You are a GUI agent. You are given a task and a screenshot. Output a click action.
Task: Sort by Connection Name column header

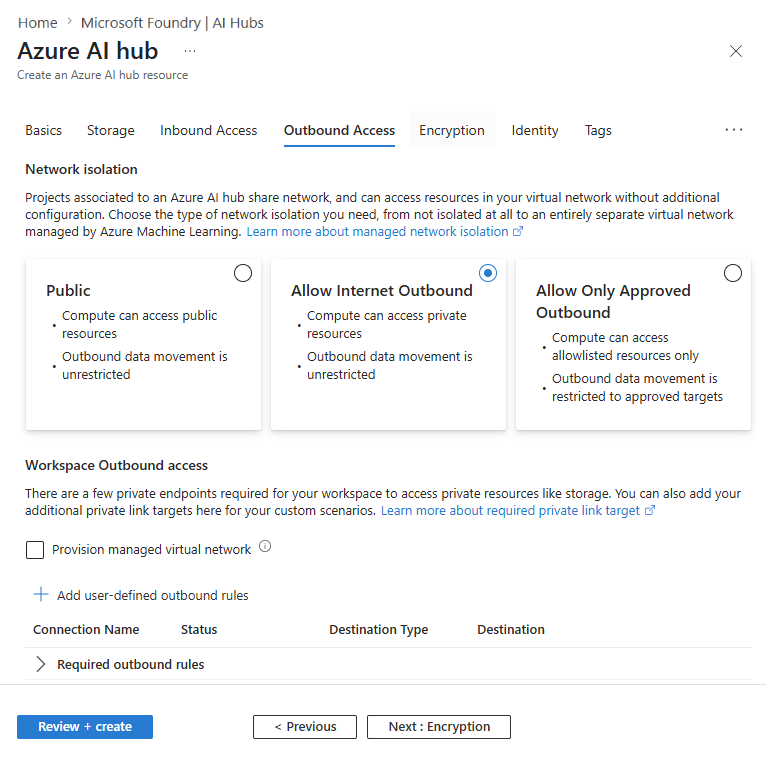[x=86, y=630]
